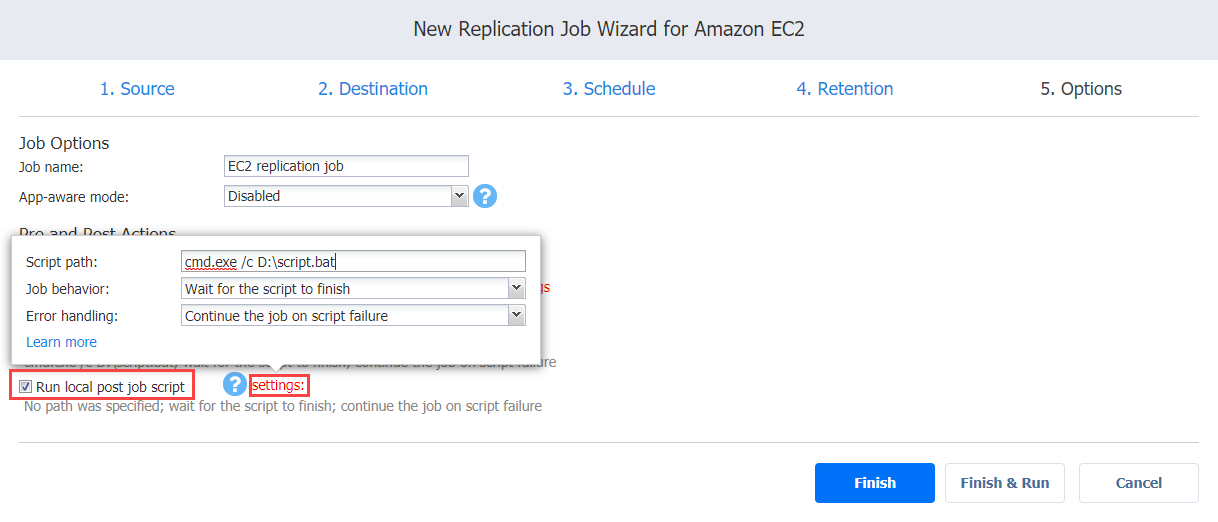Click the Finish button
Viewport: 1218px width, 522px height.
[875, 483]
